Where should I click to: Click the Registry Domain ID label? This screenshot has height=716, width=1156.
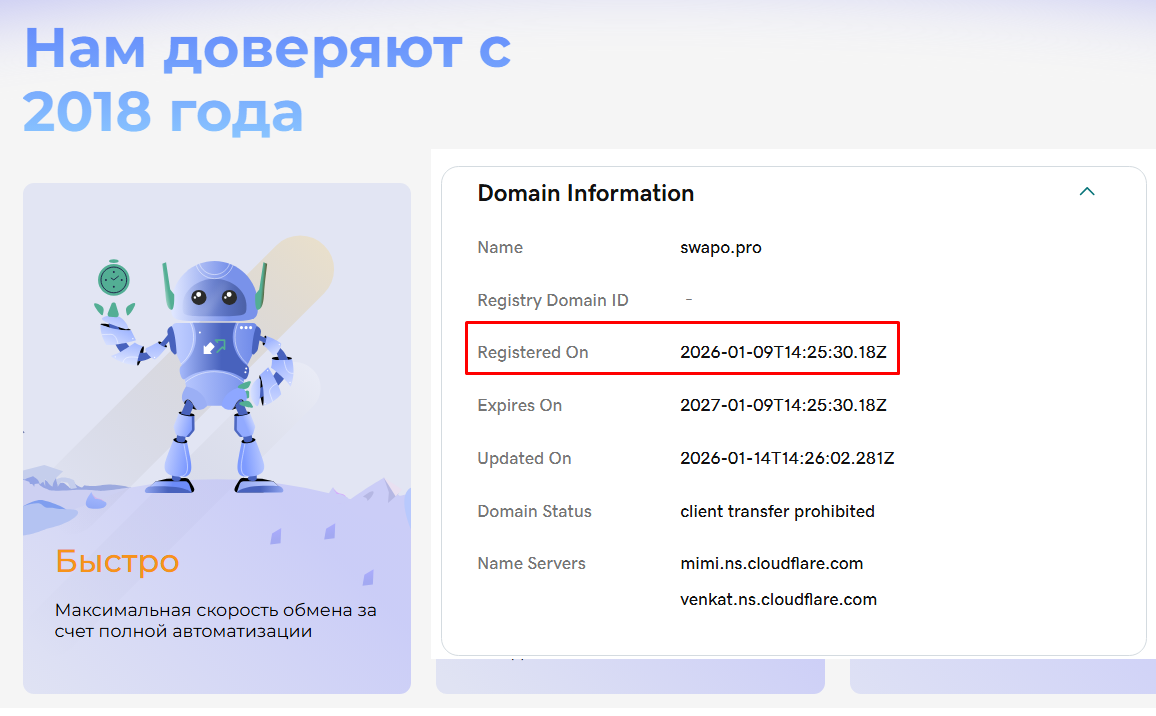pyautogui.click(x=553, y=301)
